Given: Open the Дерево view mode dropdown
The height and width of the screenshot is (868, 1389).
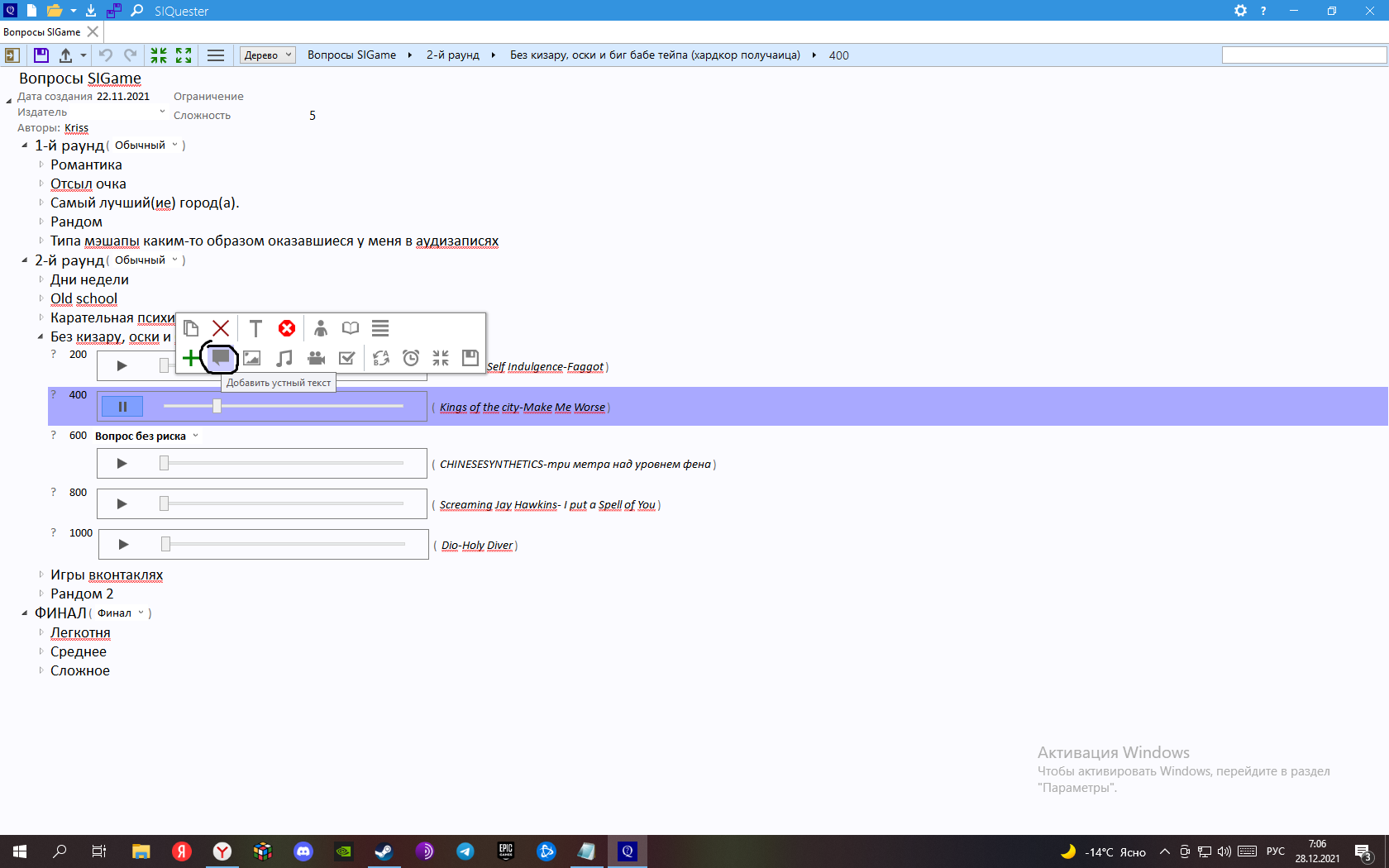Looking at the screenshot, I should point(268,55).
